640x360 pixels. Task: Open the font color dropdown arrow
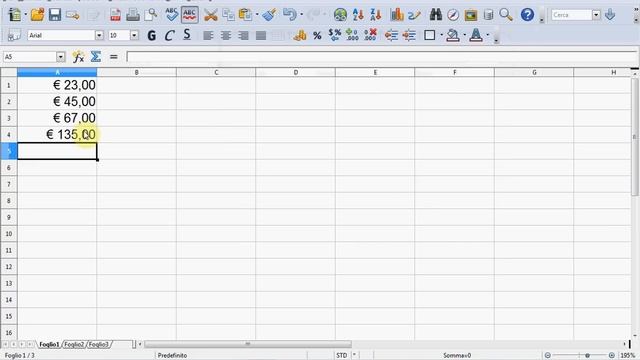tap(487, 36)
